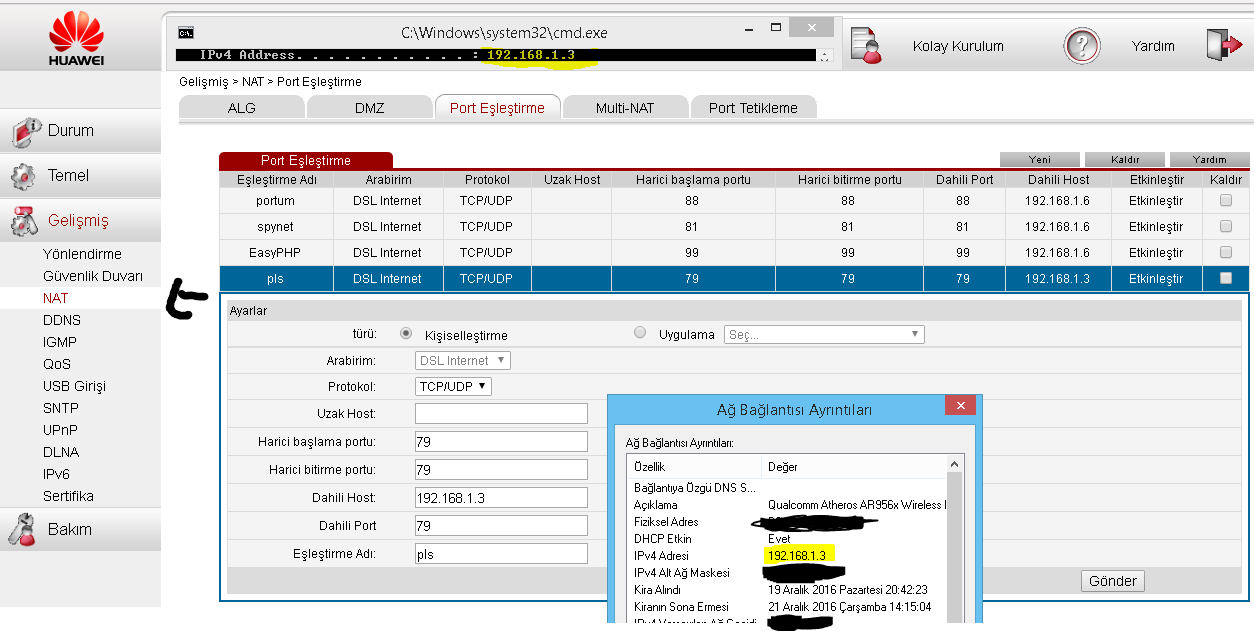Select the Kişiselleştirme radio button

406,334
